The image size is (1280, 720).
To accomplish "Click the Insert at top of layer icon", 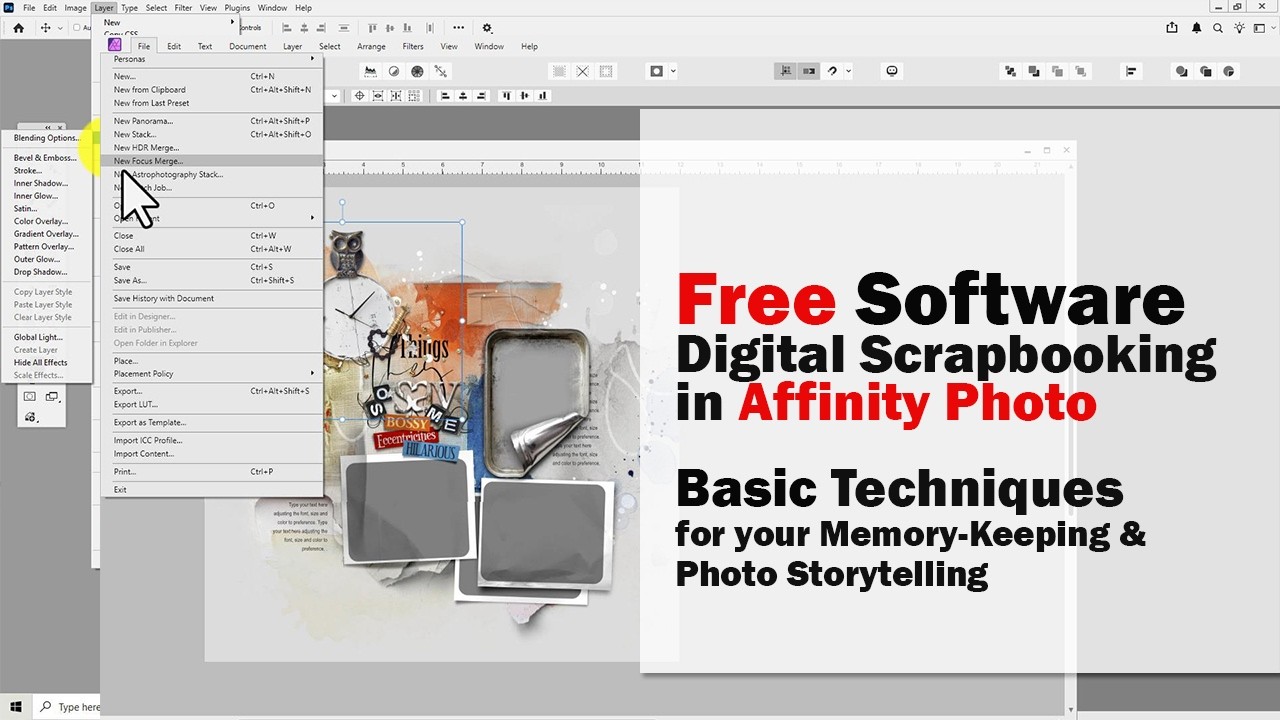I will pos(1206,71).
